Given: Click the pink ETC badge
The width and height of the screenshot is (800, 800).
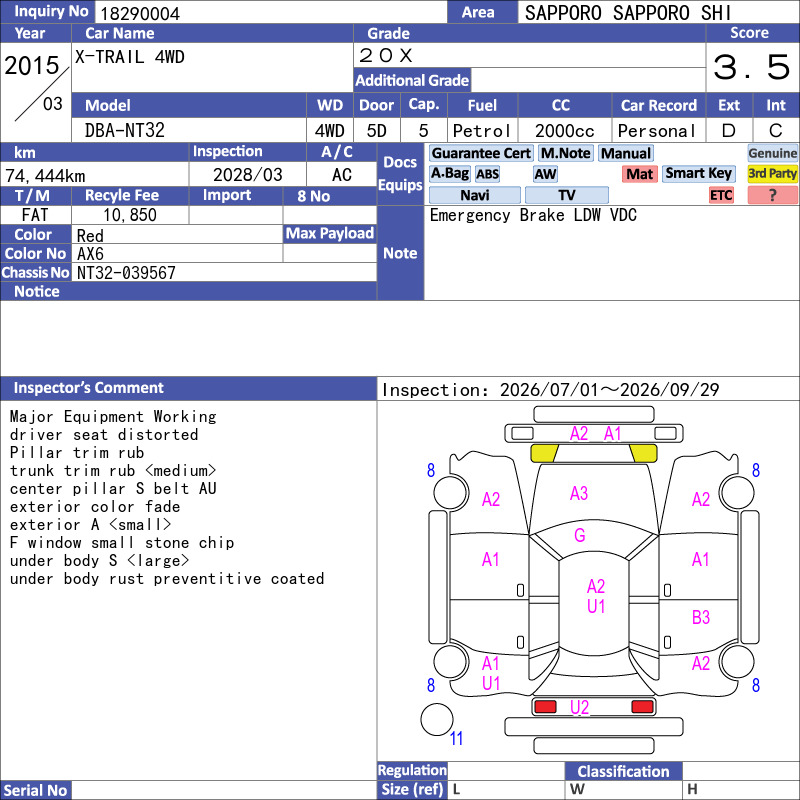Looking at the screenshot, I should click(721, 195).
